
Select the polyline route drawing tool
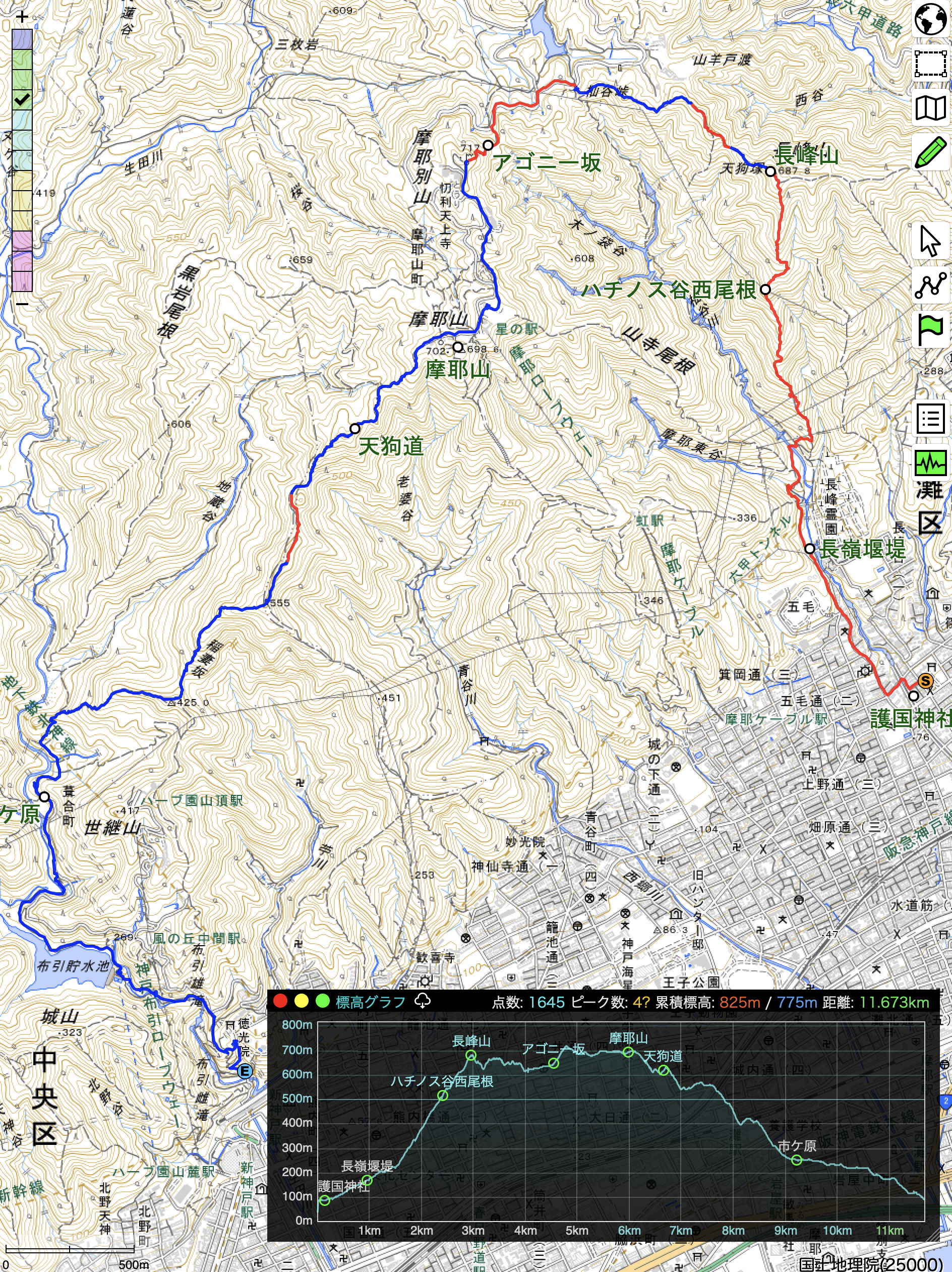(x=930, y=285)
